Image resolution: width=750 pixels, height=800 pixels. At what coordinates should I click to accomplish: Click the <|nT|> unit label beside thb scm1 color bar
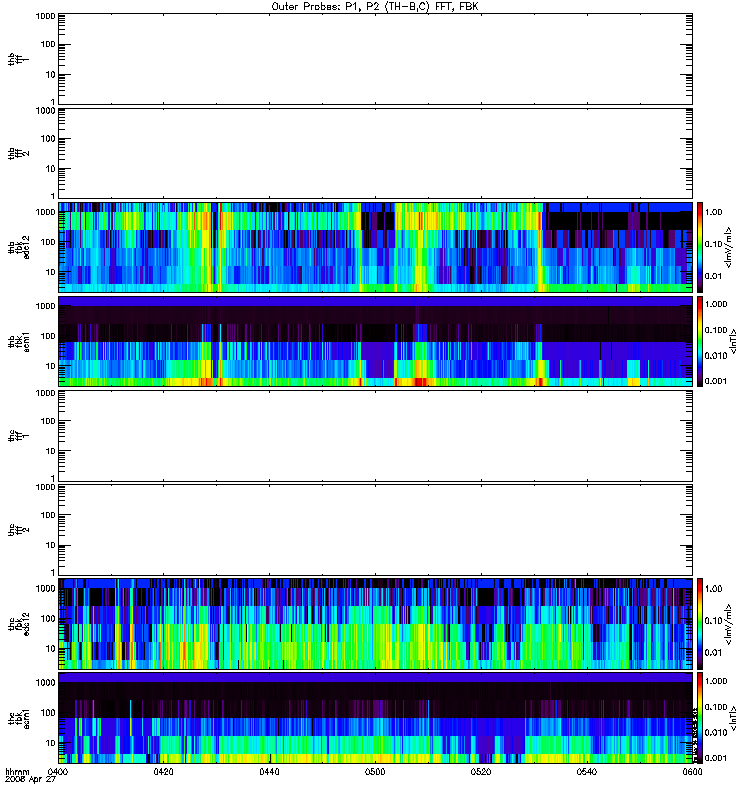734,341
